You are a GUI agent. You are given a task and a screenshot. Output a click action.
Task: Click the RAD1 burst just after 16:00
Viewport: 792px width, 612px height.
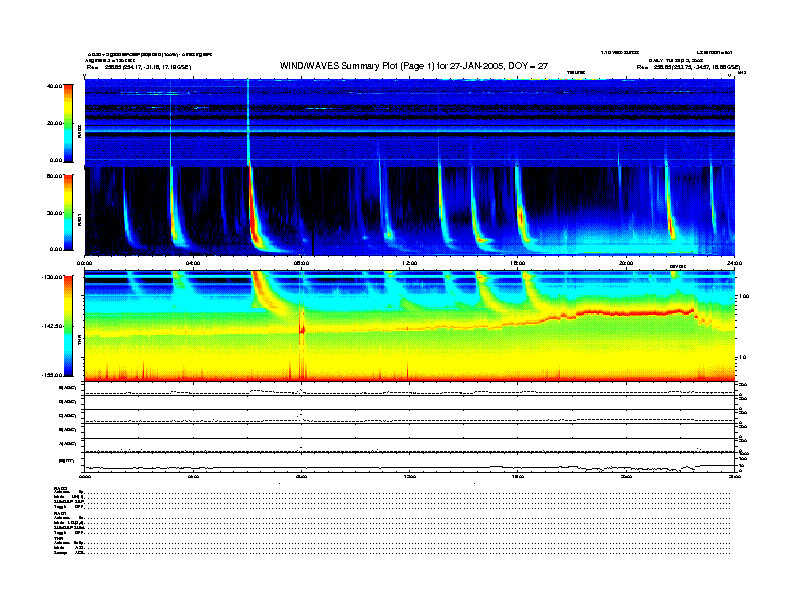pyautogui.click(x=521, y=212)
